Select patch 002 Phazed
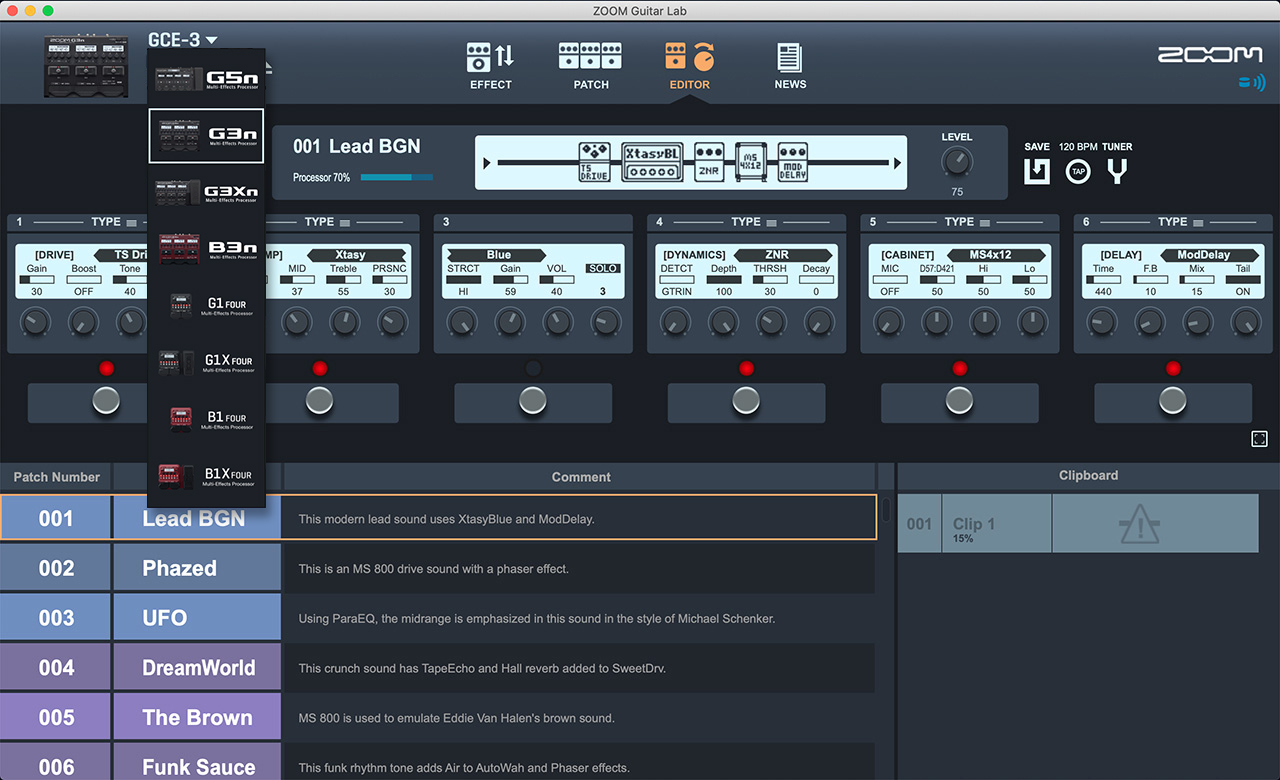This screenshot has width=1280, height=780. tap(438, 568)
